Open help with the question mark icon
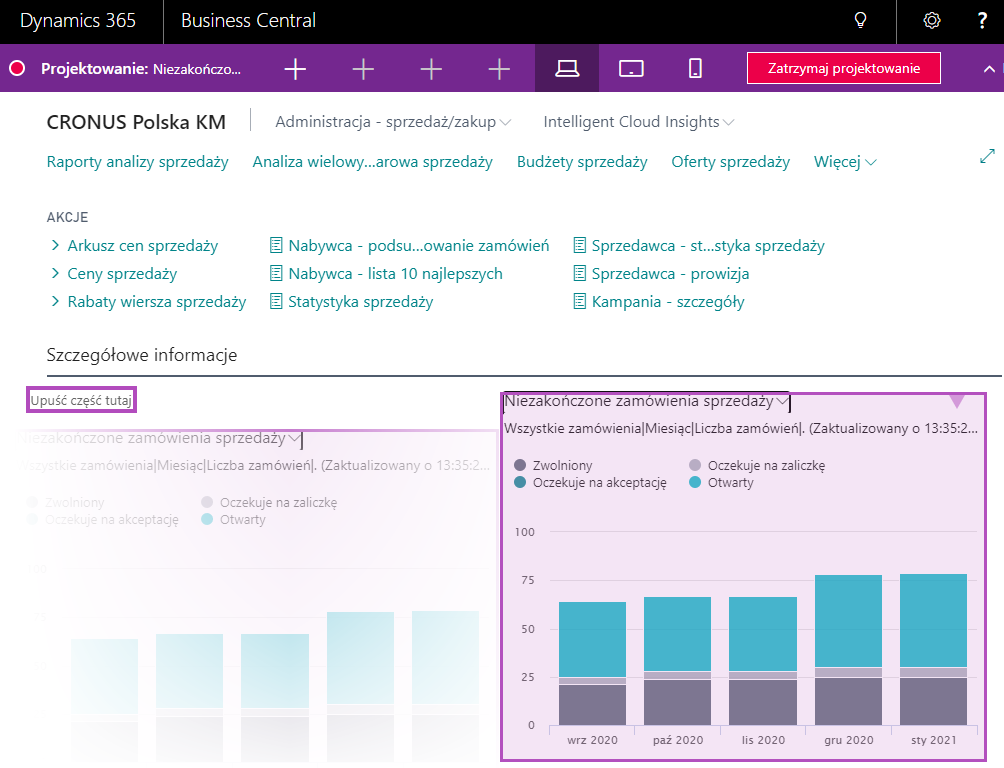Viewport: 1004px width, 768px height. [982, 20]
